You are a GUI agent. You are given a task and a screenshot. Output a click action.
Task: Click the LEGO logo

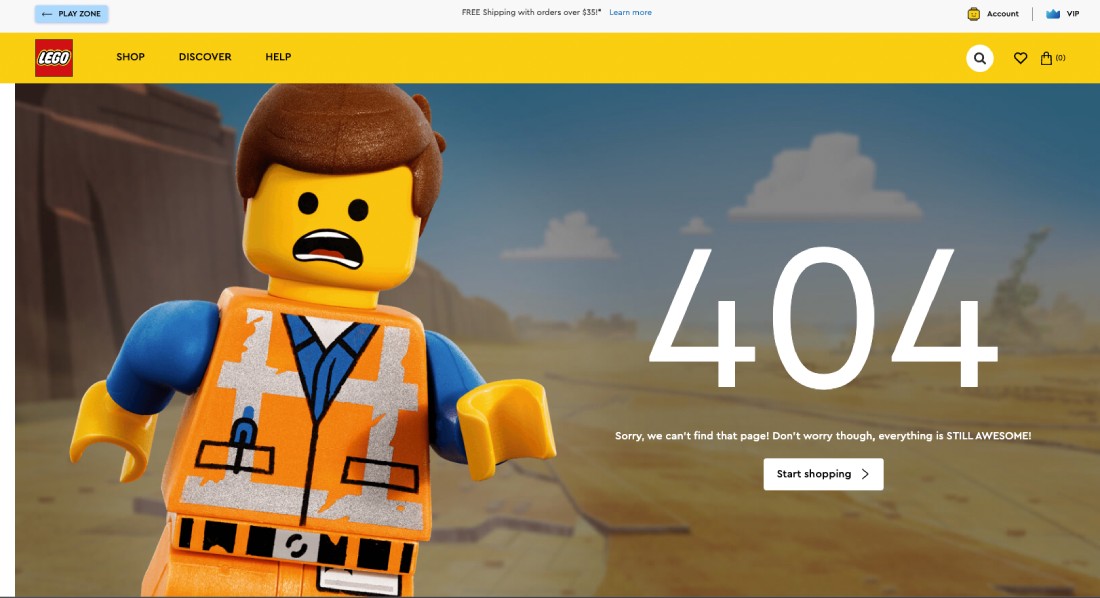point(54,58)
